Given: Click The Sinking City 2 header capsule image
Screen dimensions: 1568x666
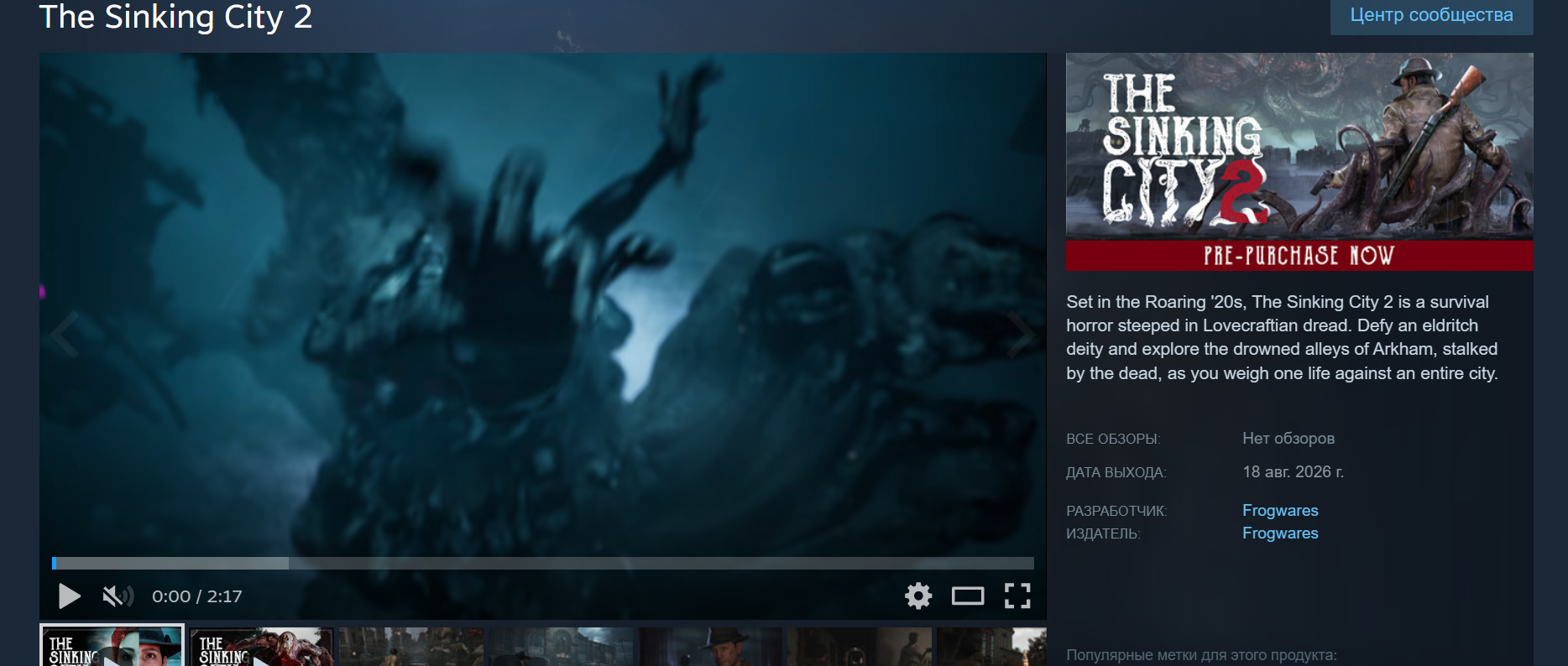Looking at the screenshot, I should point(1299,162).
